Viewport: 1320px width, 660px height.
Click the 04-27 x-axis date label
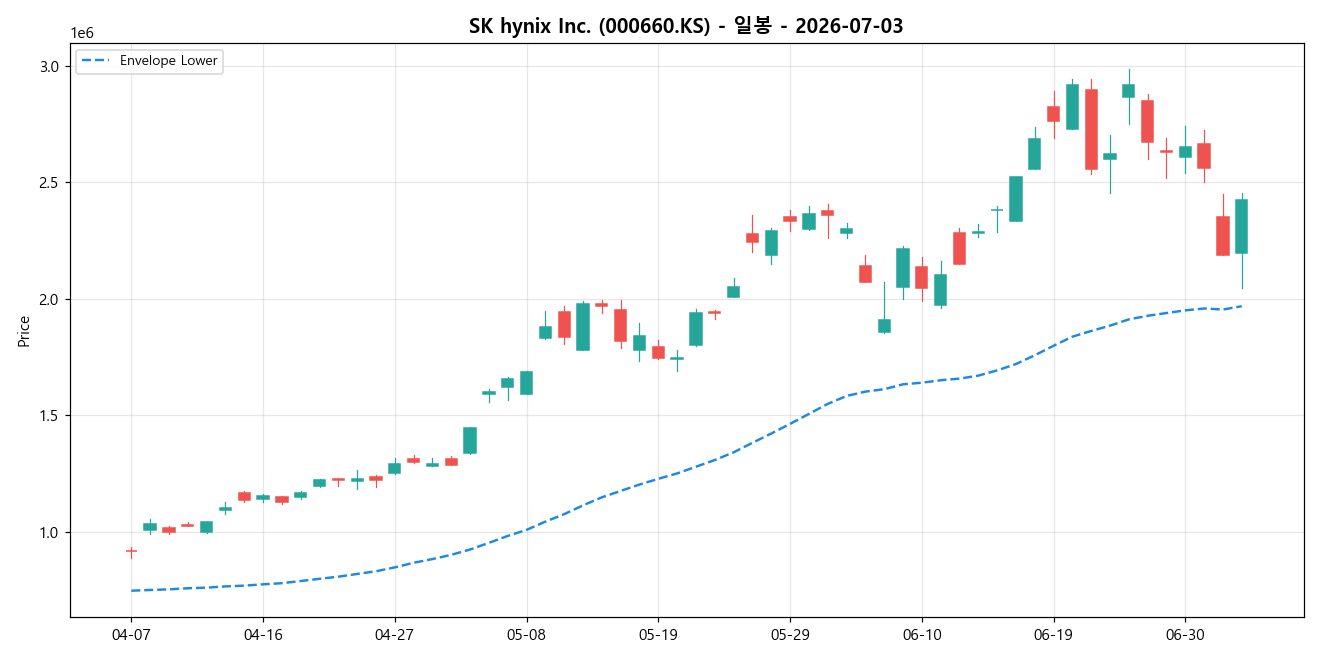pos(394,634)
